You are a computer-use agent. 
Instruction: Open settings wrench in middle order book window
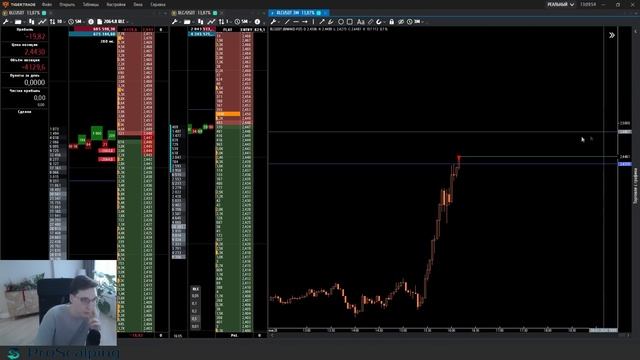tap(174, 22)
